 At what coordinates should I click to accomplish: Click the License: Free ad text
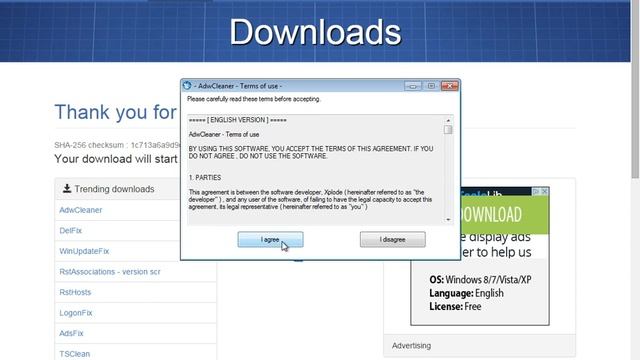coord(455,306)
